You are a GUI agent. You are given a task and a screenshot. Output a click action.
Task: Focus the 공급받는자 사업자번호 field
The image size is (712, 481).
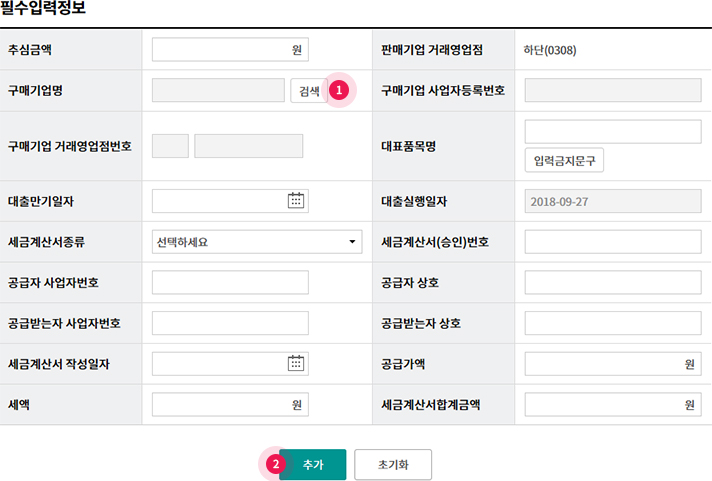coord(230,323)
